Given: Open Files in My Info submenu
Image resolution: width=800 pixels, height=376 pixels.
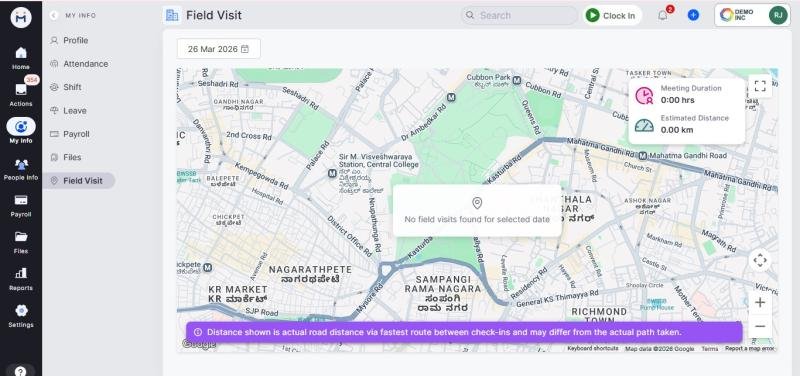Looking at the screenshot, I should 72,158.
